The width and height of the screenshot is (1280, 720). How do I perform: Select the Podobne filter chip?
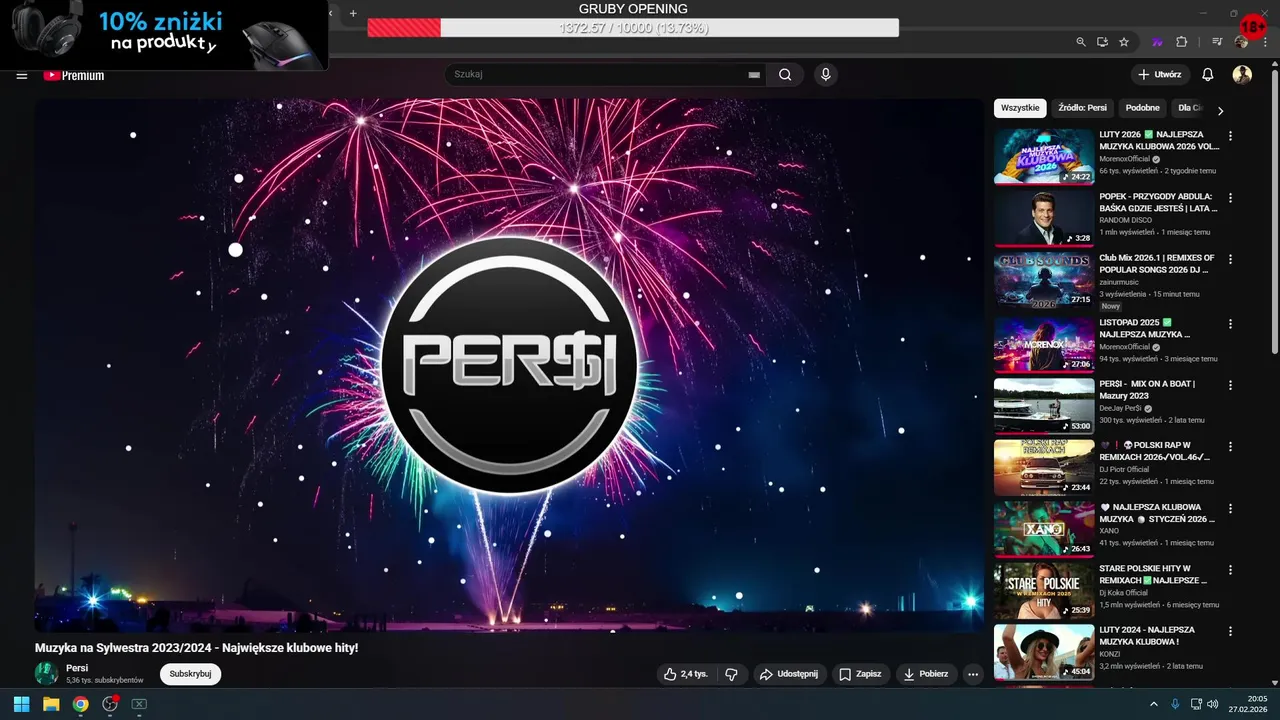[1143, 108]
